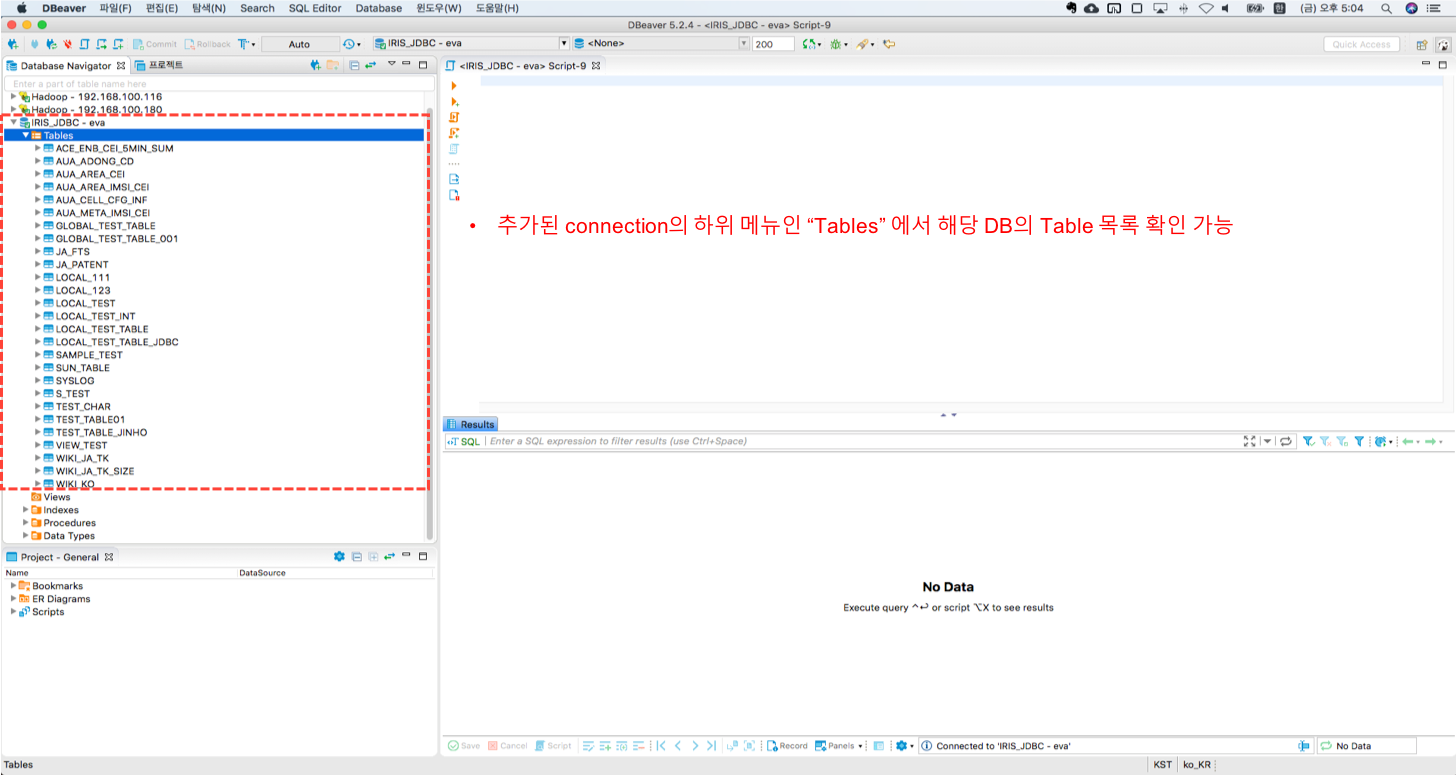
Task: Click the Open SQL script icon in main toolbar
Action: click(x=83, y=44)
